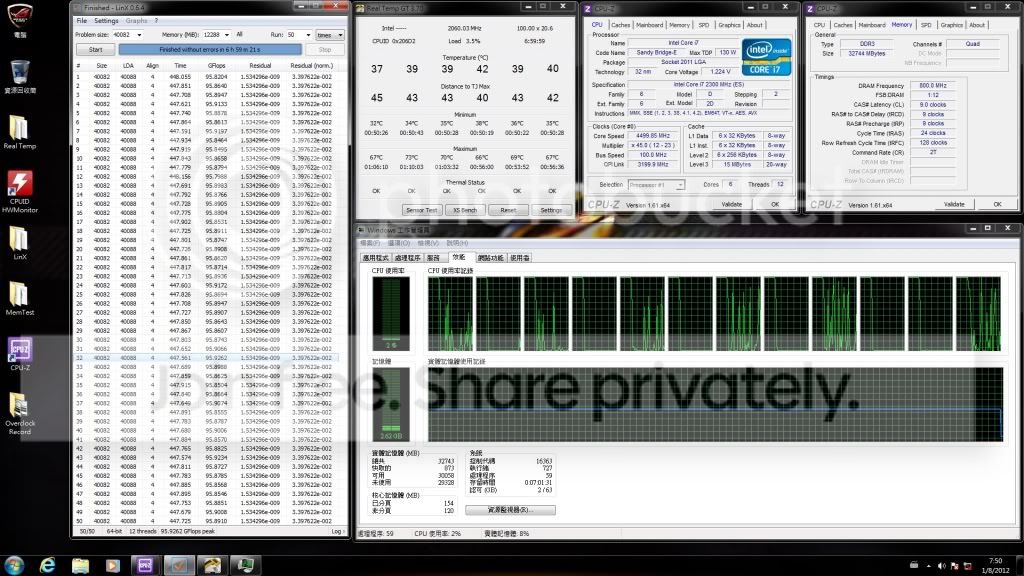
Task: Open Windows Media Player from taskbar
Action: (x=112, y=565)
